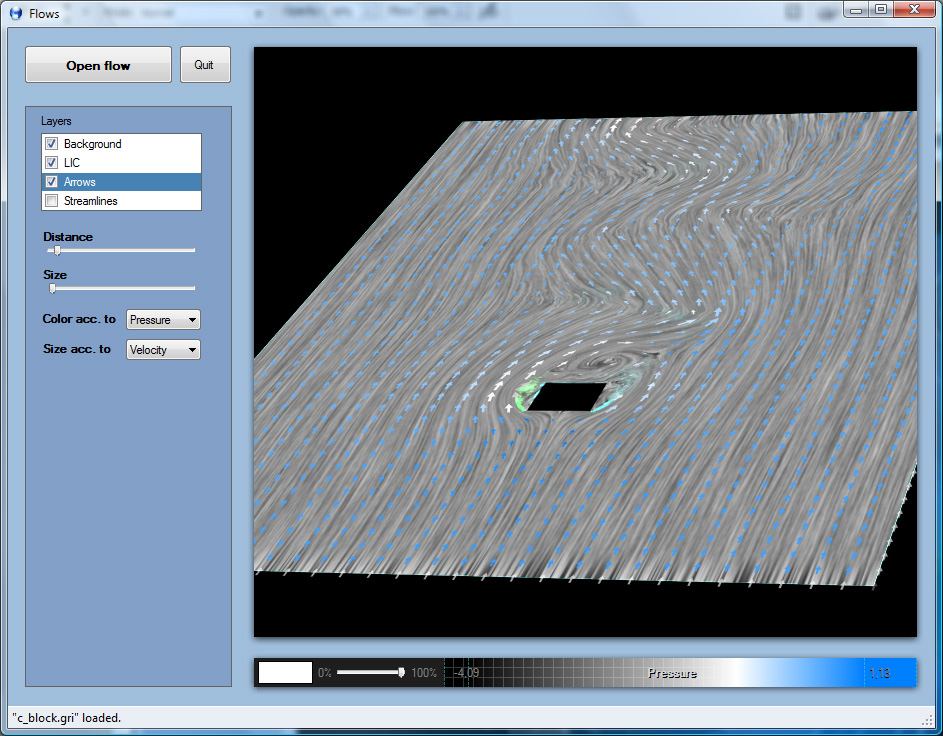Click the Flows app icon in title bar

15,14
